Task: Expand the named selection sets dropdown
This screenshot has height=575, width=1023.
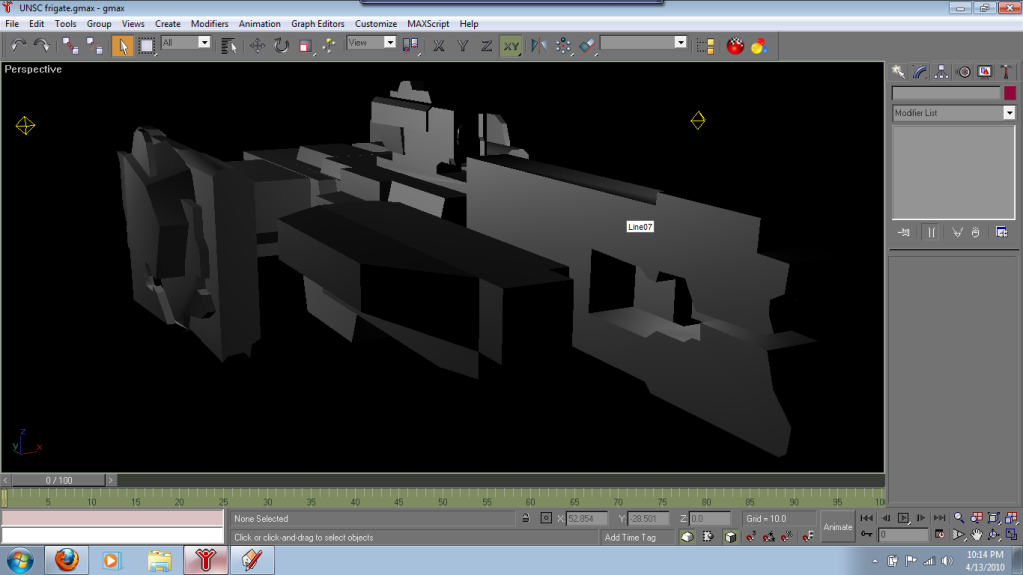Action: (x=680, y=42)
